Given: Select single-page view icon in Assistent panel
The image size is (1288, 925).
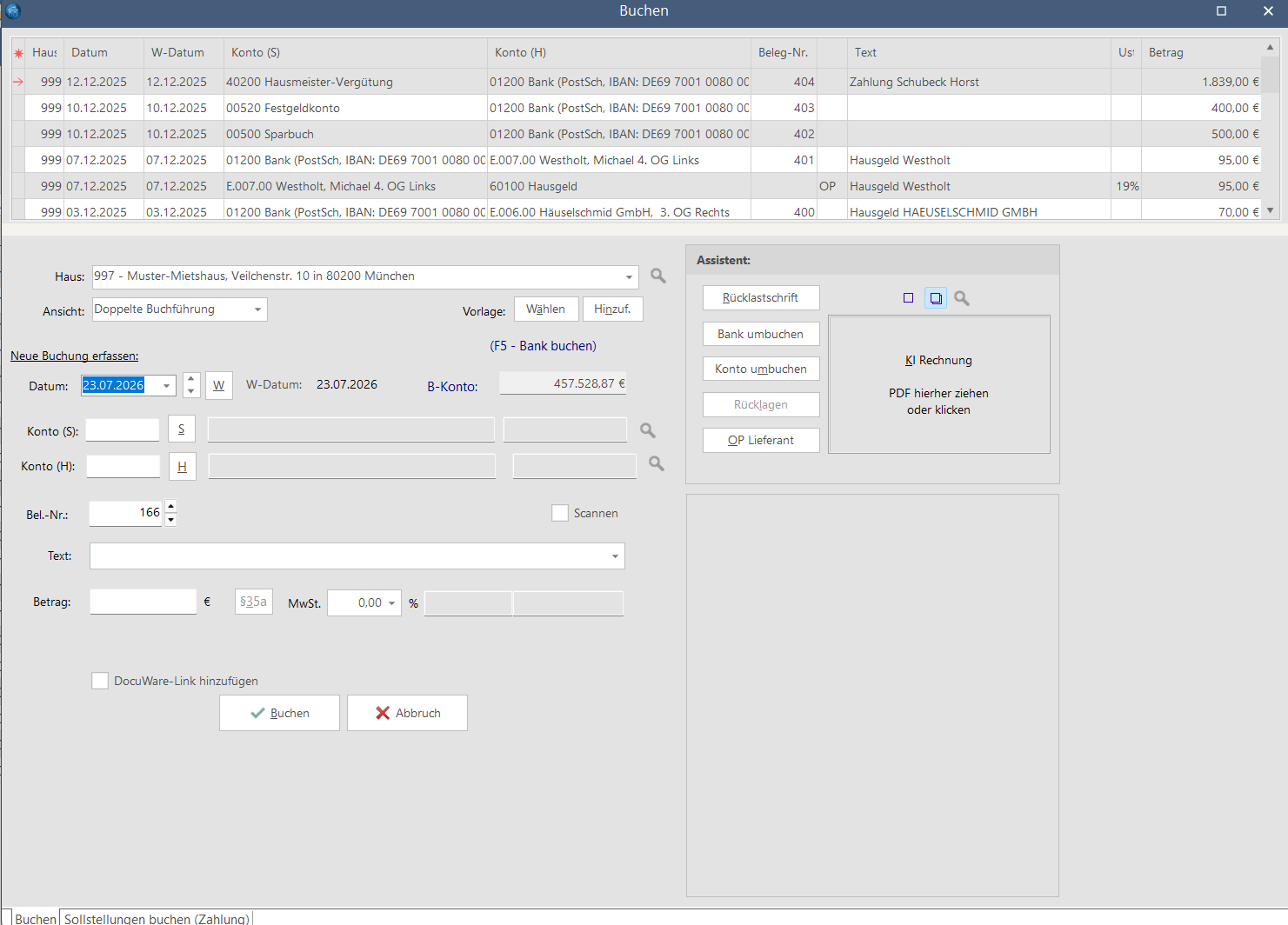Looking at the screenshot, I should click(x=909, y=298).
